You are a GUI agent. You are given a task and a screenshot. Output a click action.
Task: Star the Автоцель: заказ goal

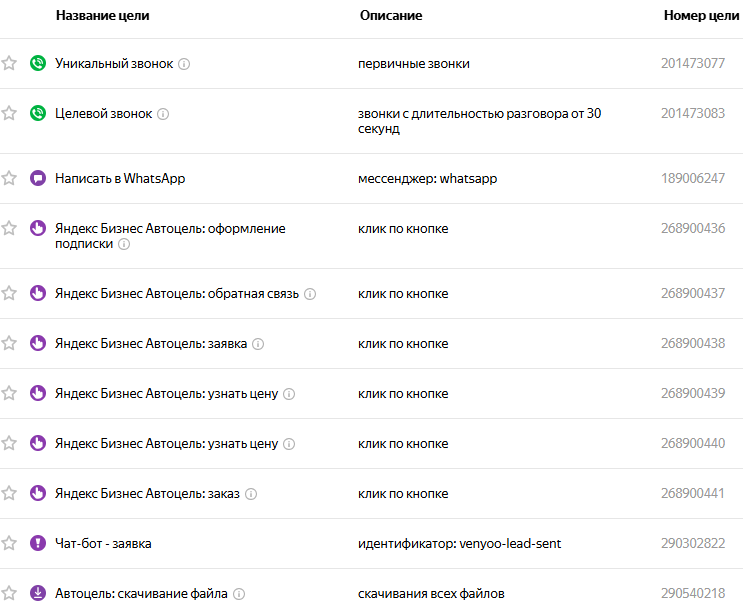[x=9, y=493]
